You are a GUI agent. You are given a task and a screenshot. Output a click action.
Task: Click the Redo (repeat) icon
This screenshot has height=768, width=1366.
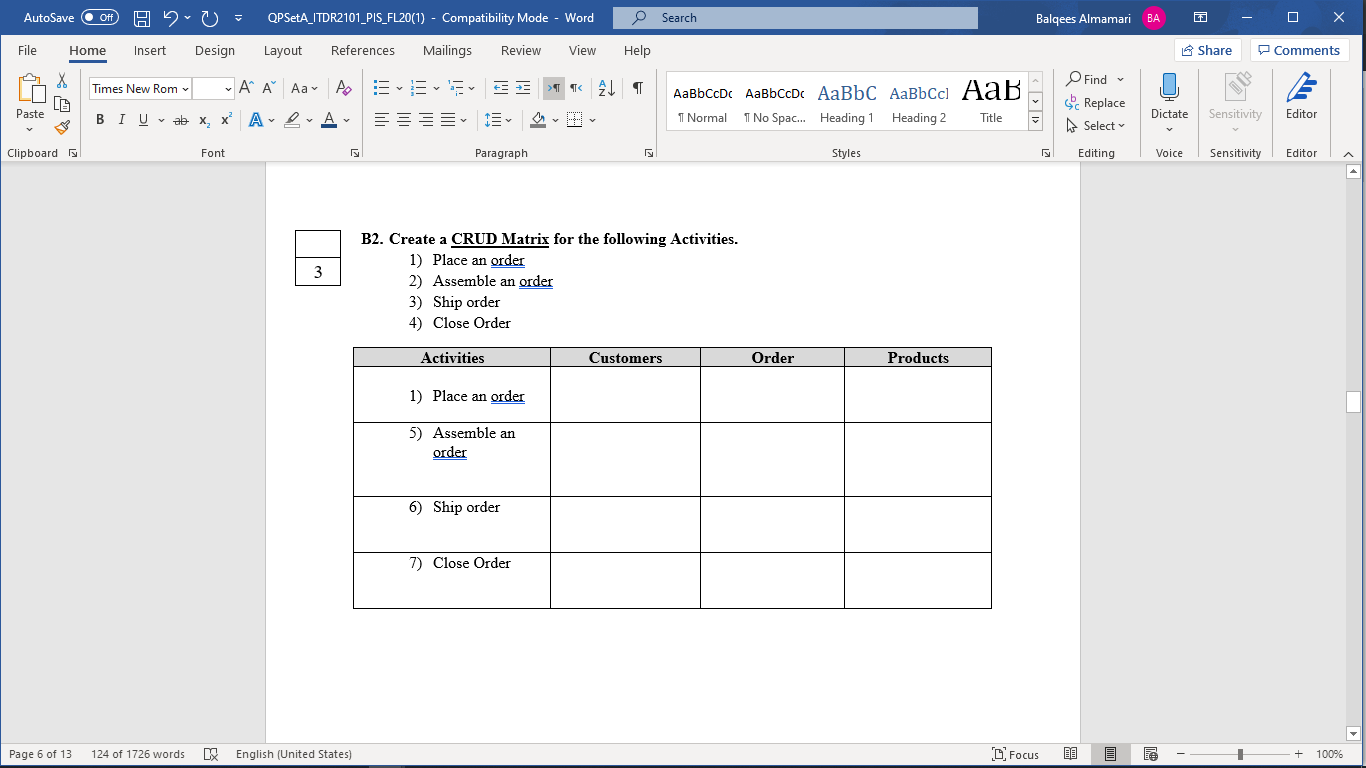[x=210, y=18]
